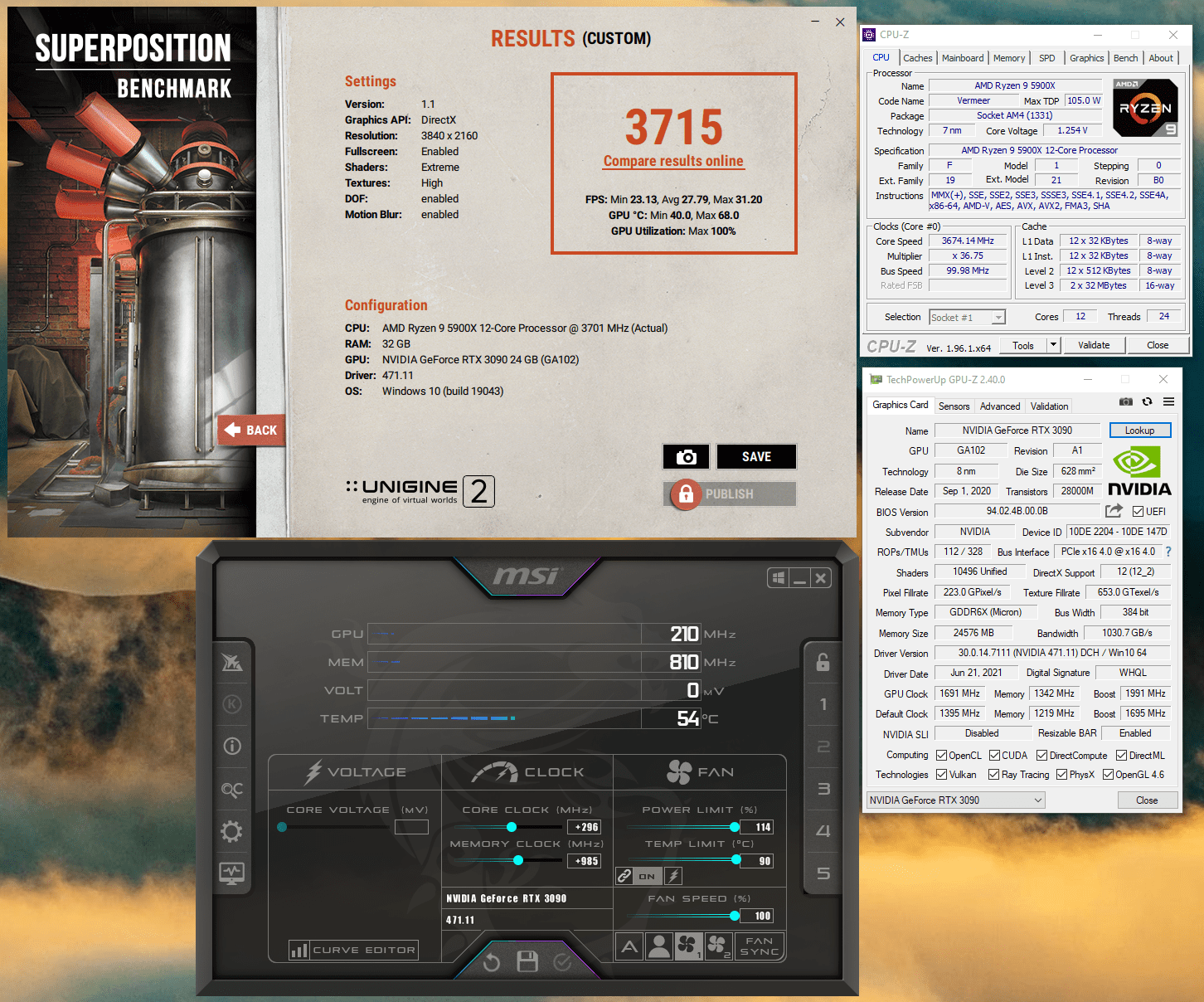Select Fan 1 icon in Afterburner

tap(688, 946)
